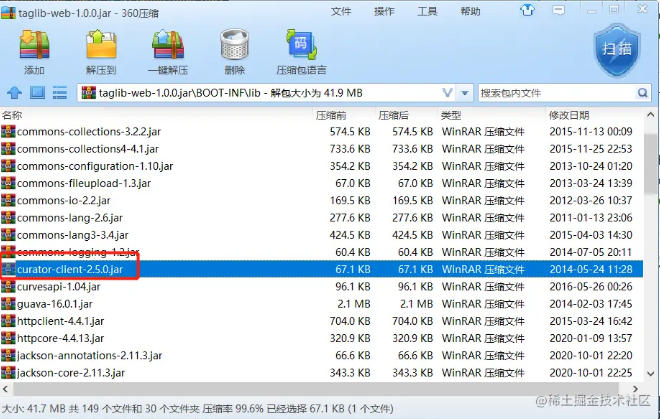Viewport: 660px width, 419px height.
Task: Open the address bar dropdown arrow
Action: 465,93
